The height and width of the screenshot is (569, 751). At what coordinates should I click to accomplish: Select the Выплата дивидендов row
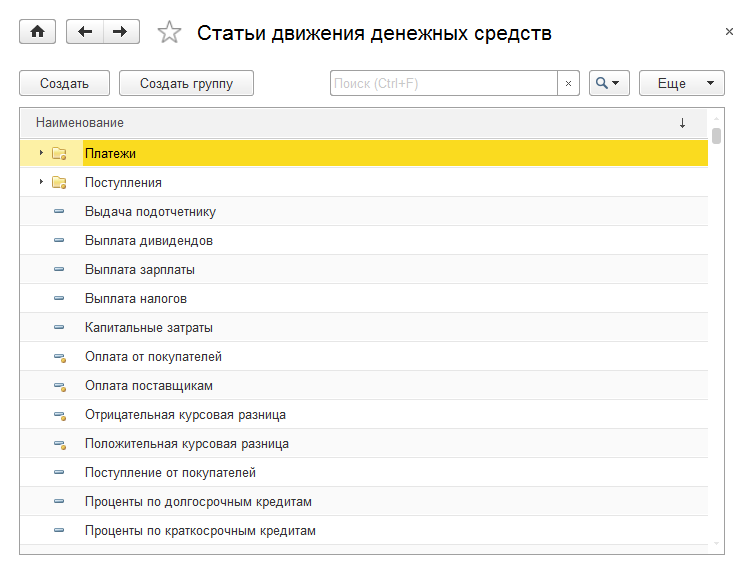149,241
